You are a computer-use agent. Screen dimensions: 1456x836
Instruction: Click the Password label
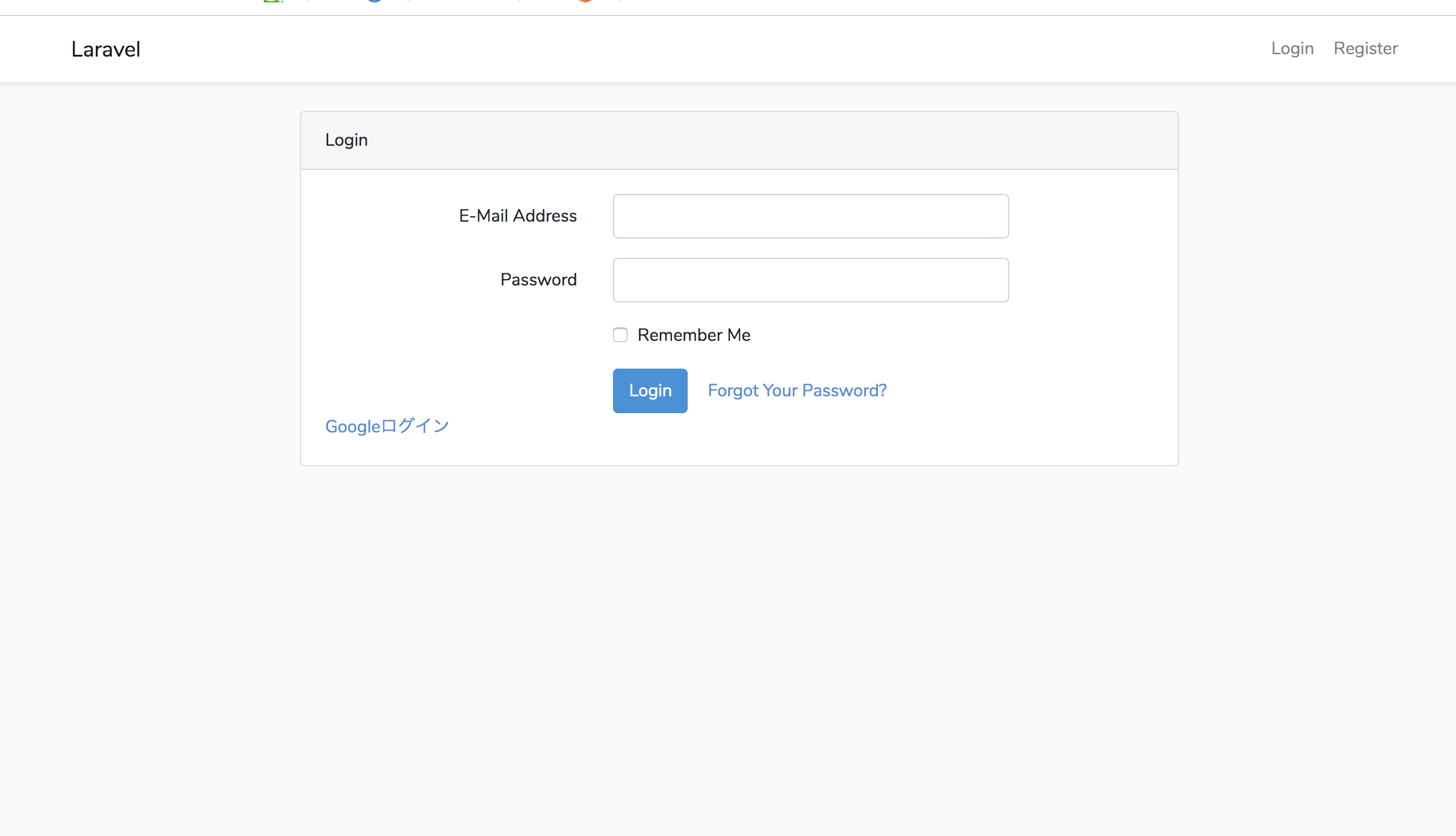(x=538, y=279)
